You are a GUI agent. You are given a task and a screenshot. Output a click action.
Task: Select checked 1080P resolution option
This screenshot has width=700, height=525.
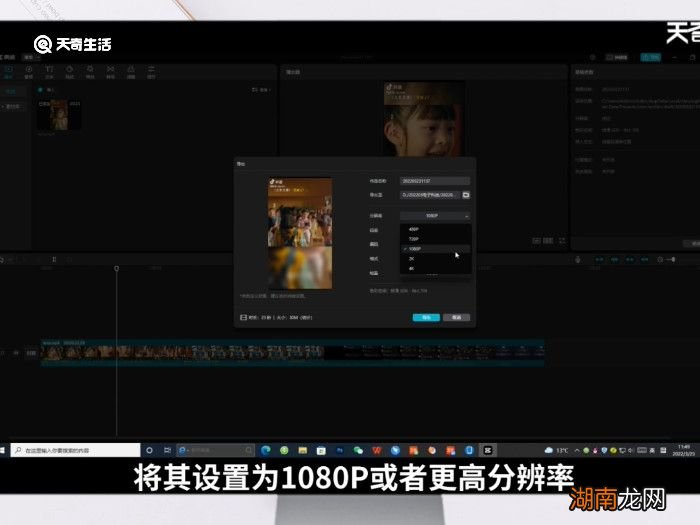435,249
